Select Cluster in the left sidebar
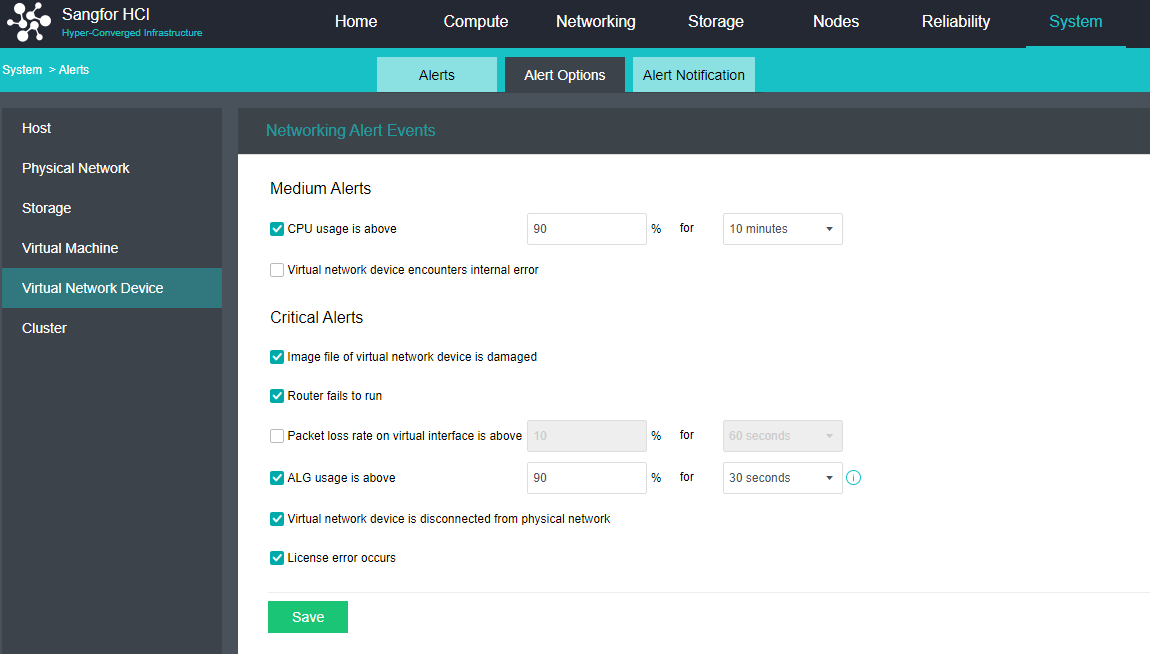This screenshot has width=1150, height=654. pos(45,328)
